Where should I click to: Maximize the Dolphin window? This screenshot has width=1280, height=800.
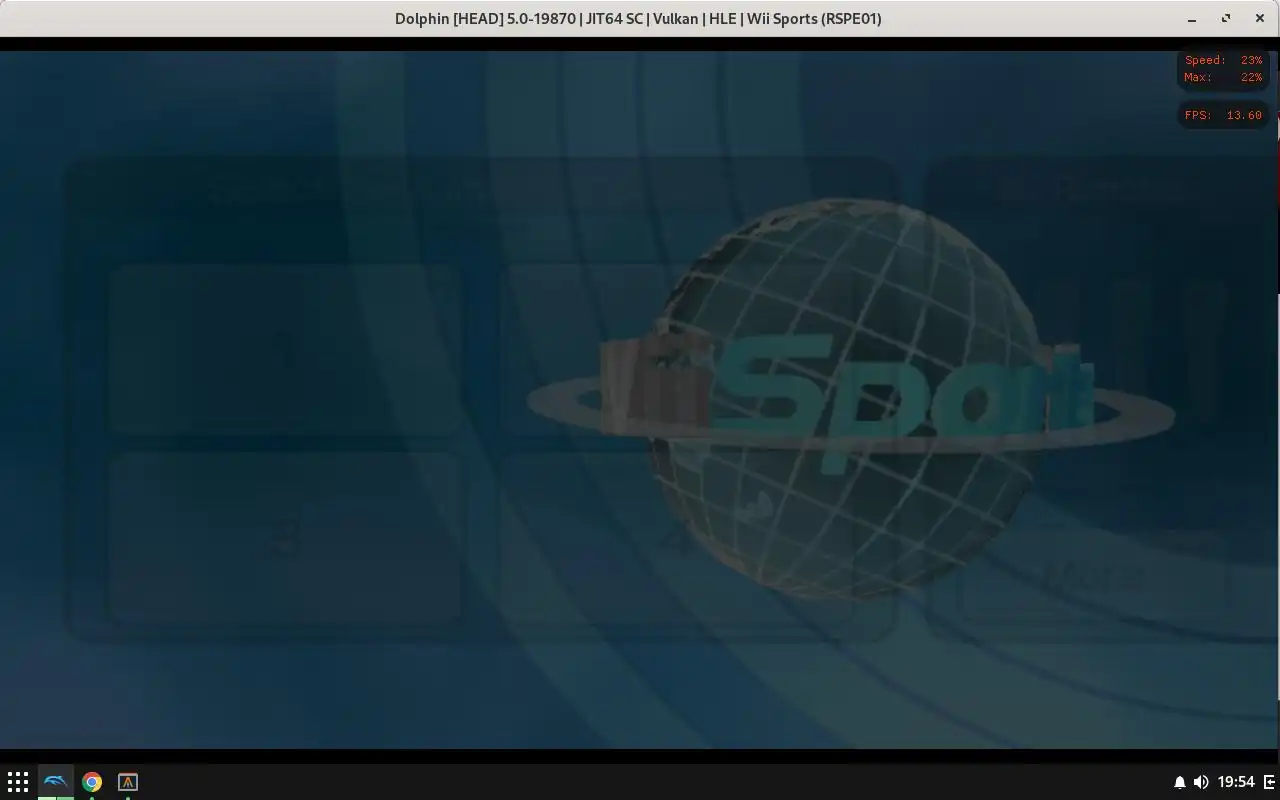click(1226, 18)
